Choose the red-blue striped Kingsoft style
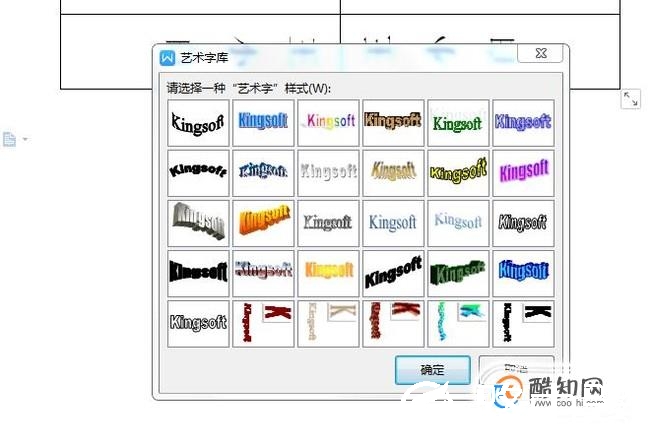This screenshot has width=652, height=446. pos(263,274)
